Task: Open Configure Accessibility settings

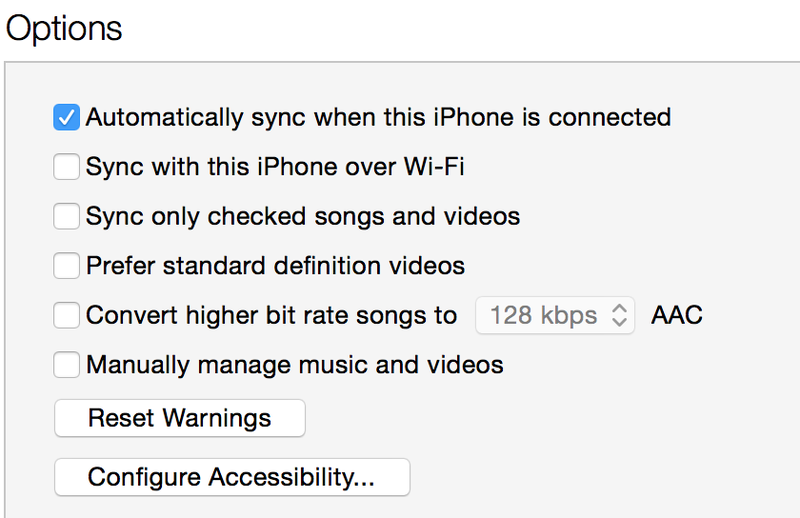Action: click(x=232, y=477)
